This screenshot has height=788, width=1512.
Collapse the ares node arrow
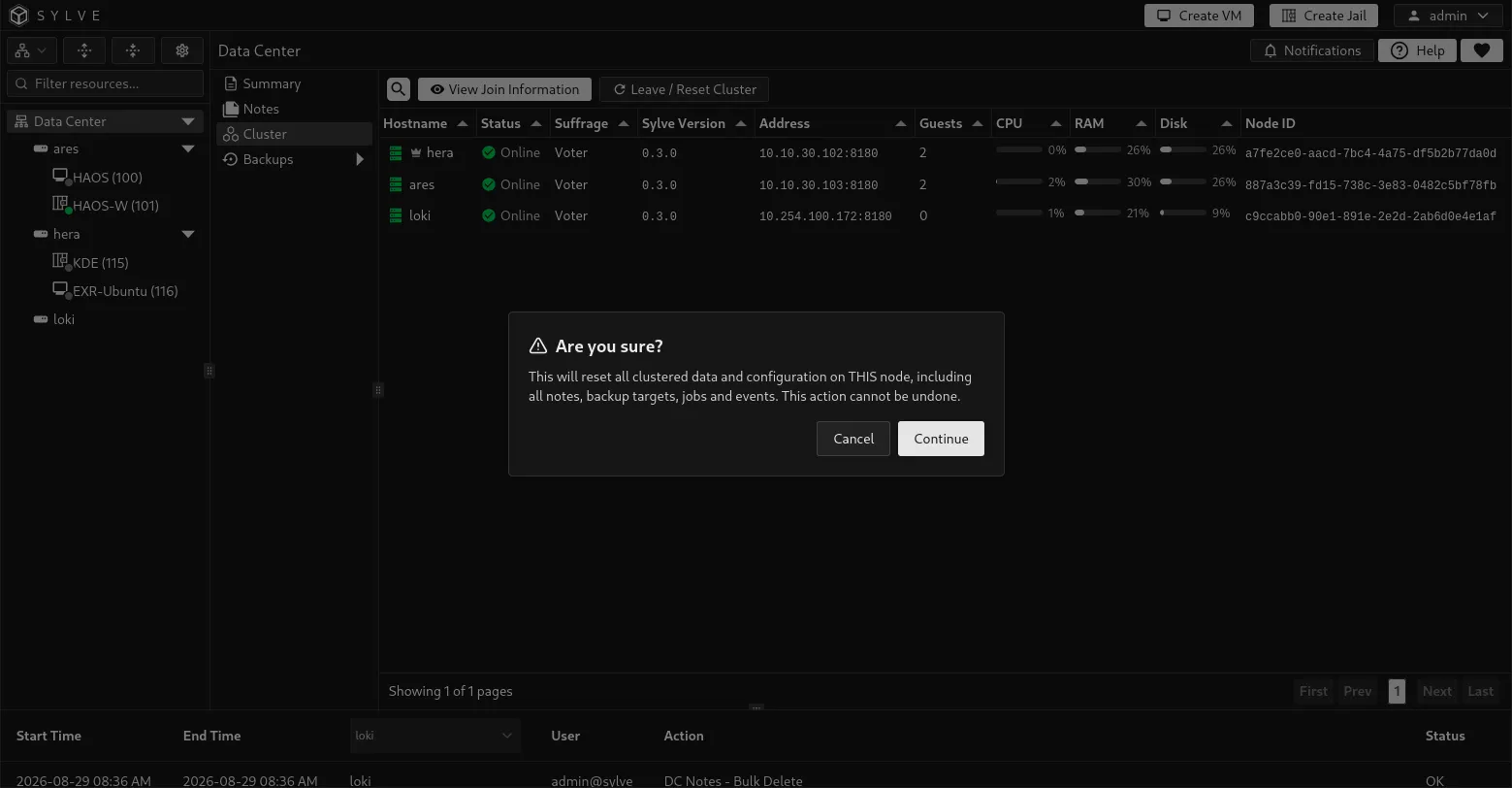tap(188, 148)
